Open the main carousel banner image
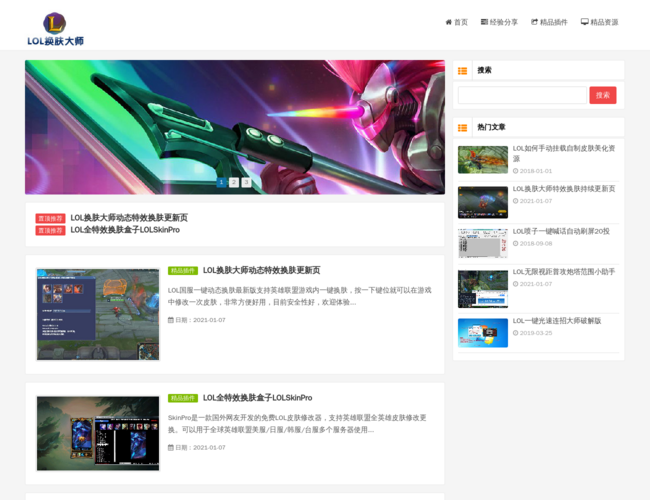The image size is (650, 500). click(x=235, y=127)
